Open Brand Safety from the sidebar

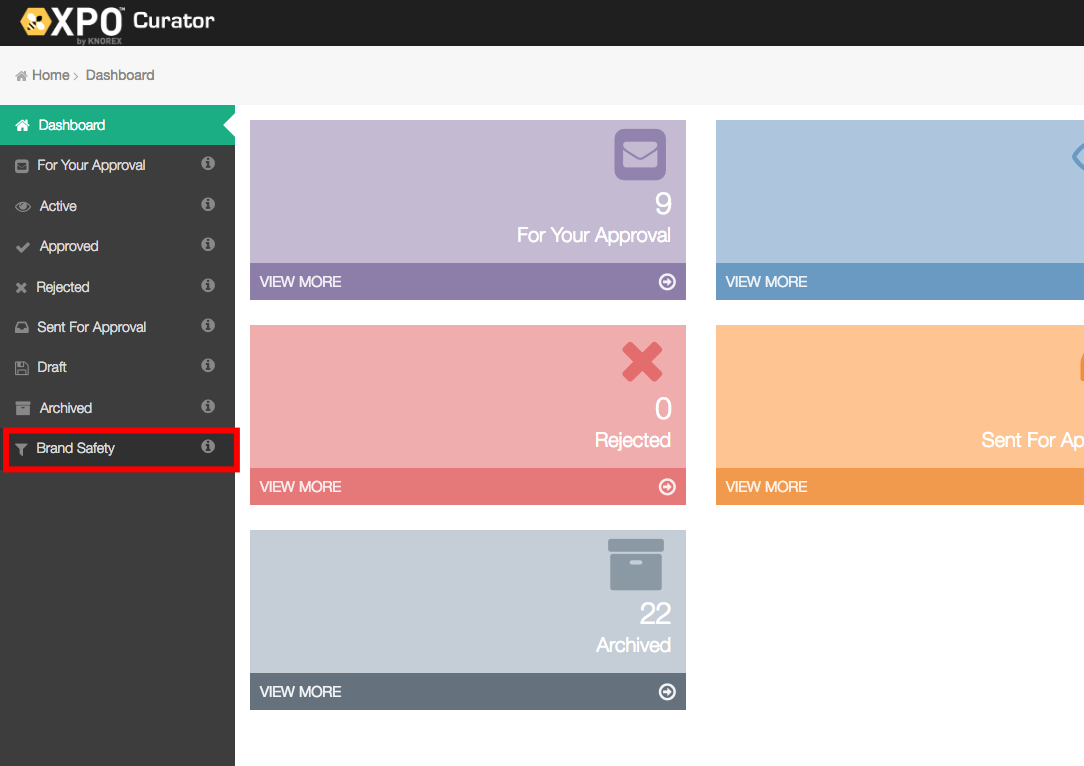[75, 448]
